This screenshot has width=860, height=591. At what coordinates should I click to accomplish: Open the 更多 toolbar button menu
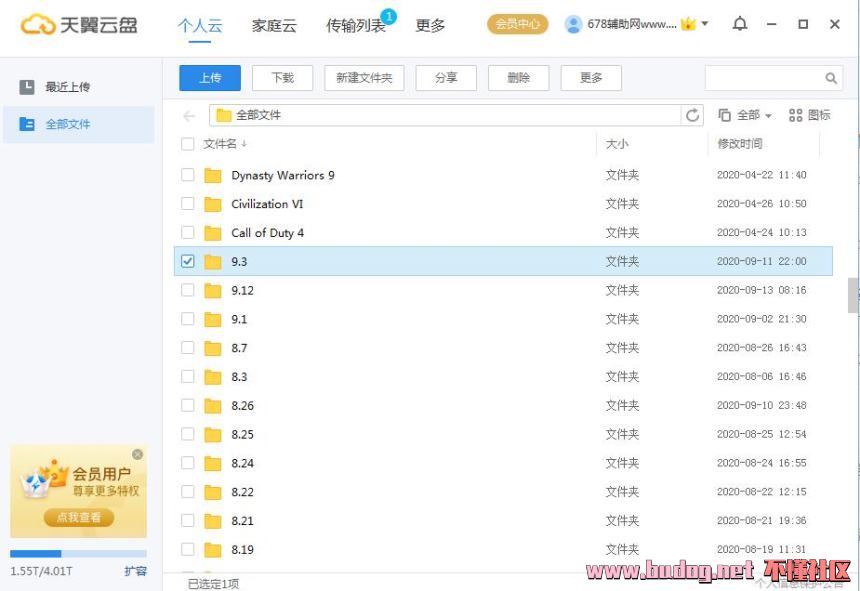tap(591, 78)
